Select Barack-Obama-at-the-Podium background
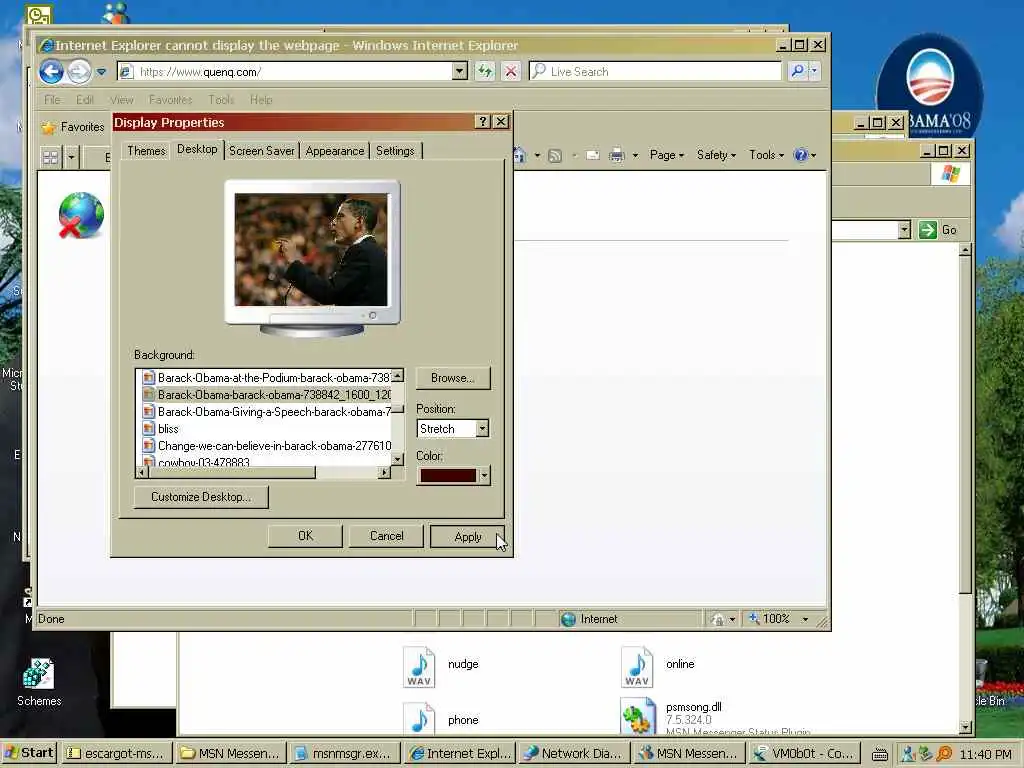Screen dimensions: 1024x768 (x=266, y=377)
